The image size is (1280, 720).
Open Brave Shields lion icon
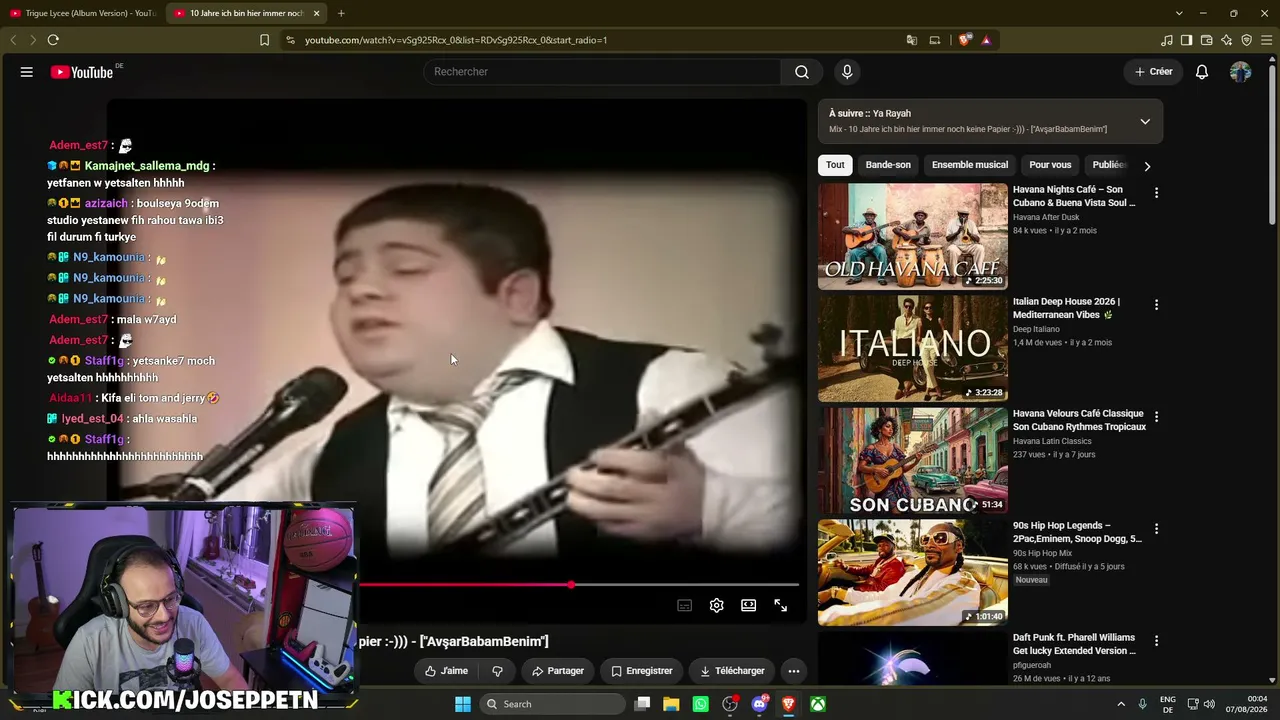(x=964, y=40)
